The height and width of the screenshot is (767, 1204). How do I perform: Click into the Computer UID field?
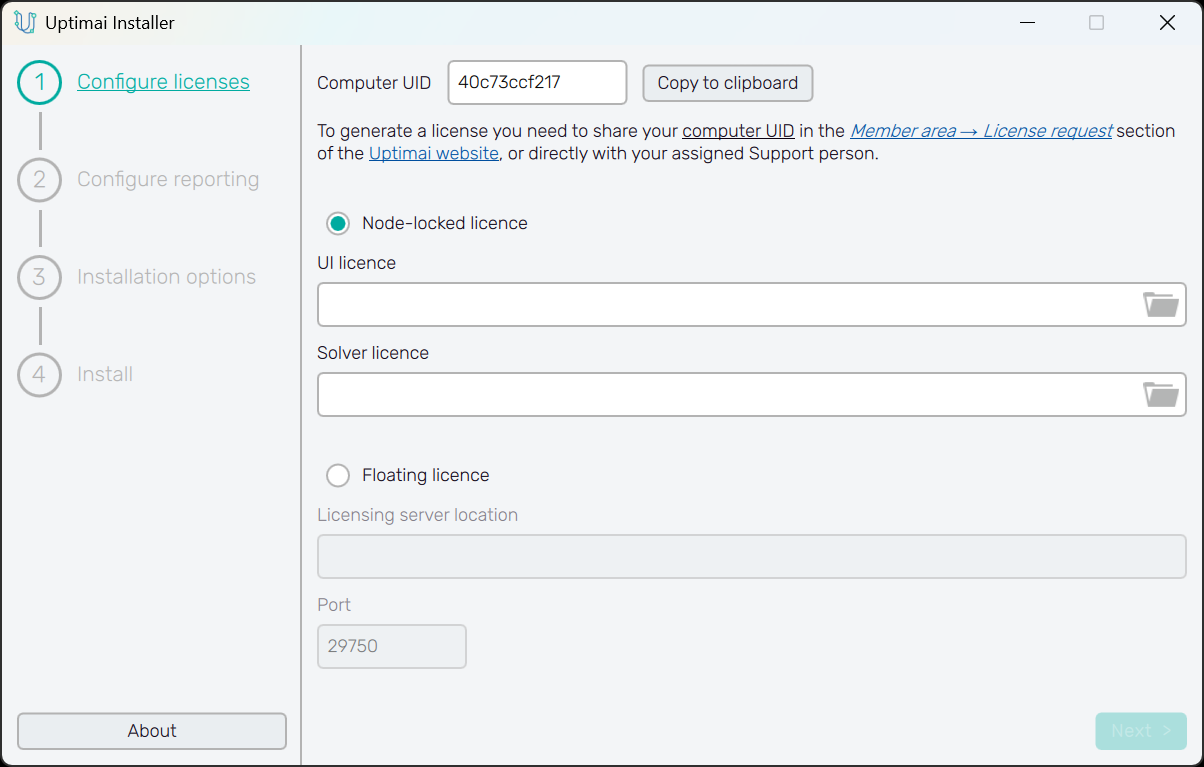point(536,83)
